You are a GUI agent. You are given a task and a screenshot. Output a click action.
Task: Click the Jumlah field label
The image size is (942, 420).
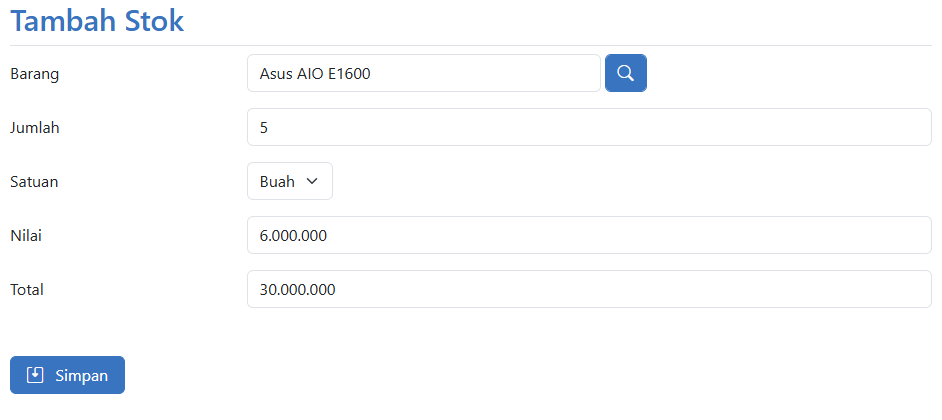pyautogui.click(x=35, y=127)
